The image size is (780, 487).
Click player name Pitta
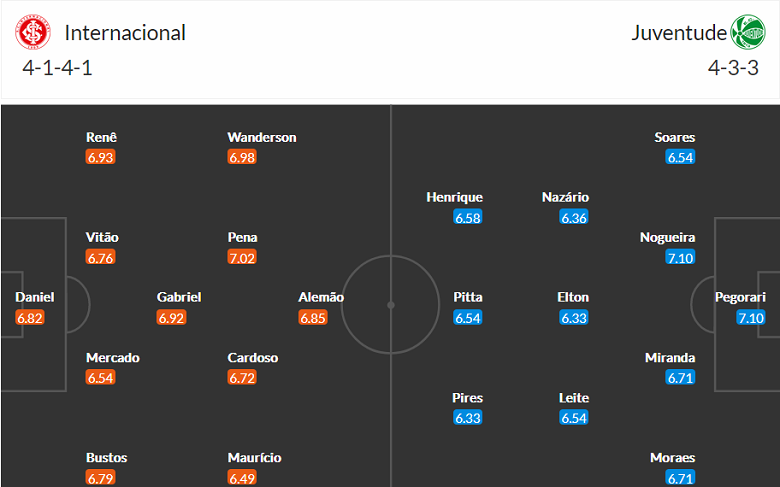468,297
